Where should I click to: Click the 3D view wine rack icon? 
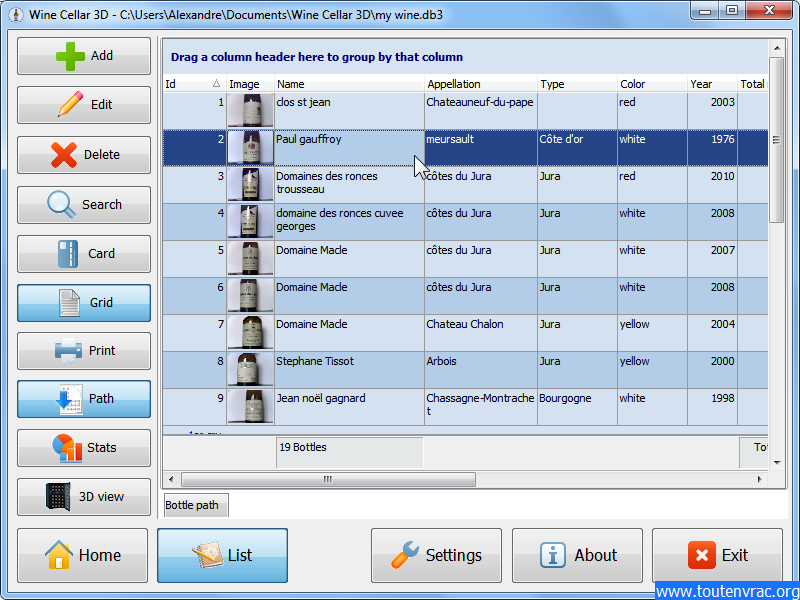pyautogui.click(x=58, y=497)
